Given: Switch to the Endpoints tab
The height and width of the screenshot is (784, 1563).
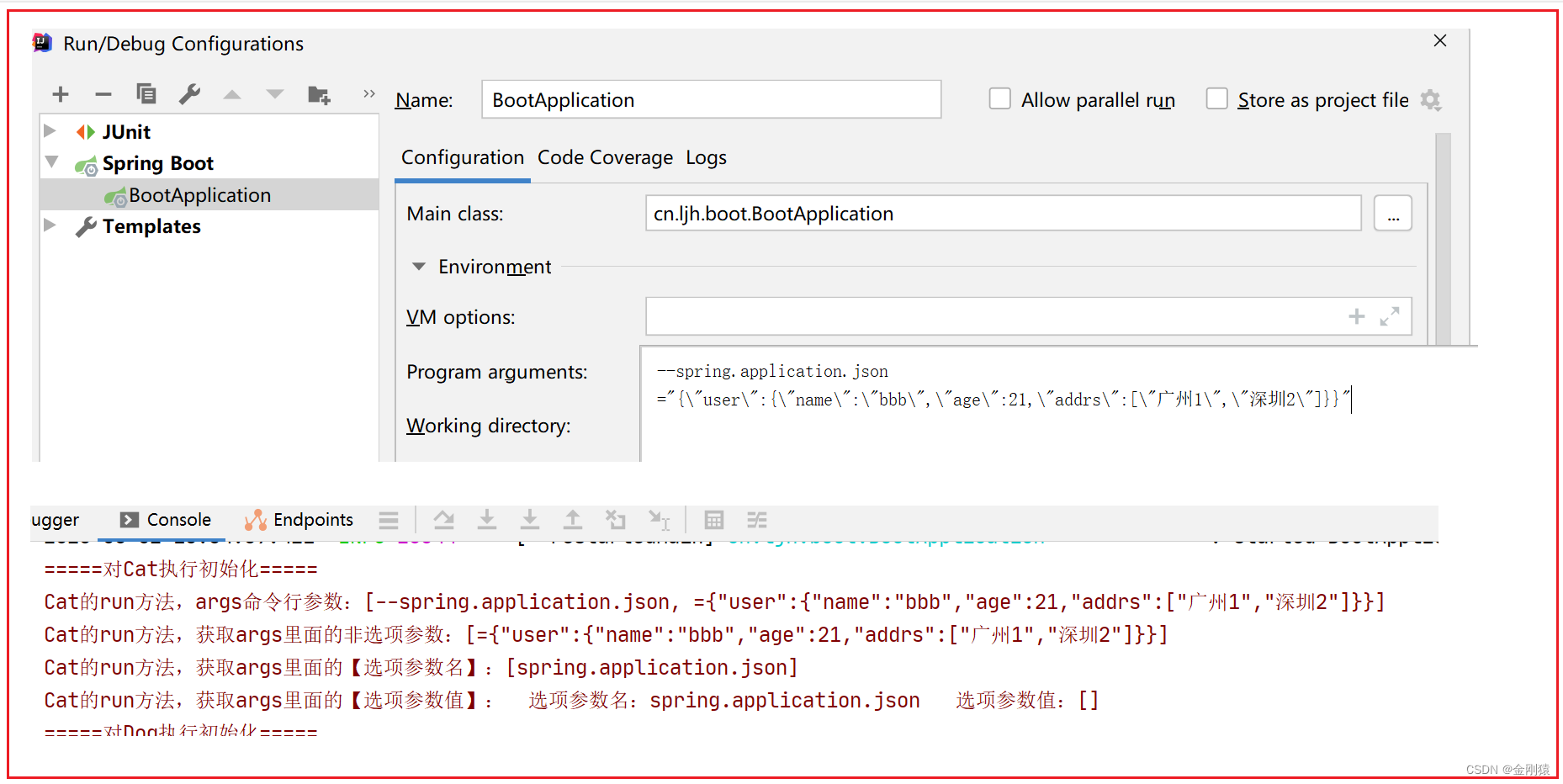Looking at the screenshot, I should [299, 520].
